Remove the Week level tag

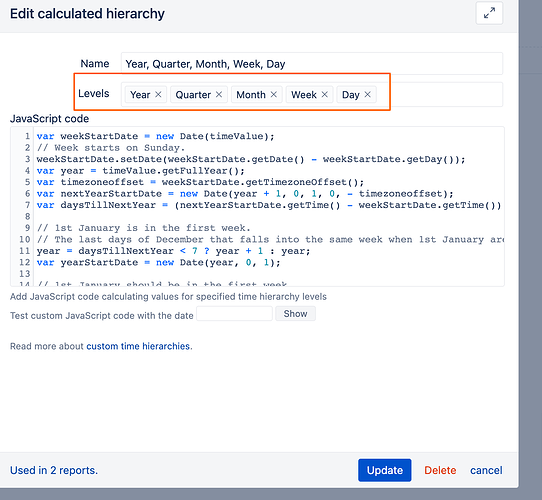324,94
